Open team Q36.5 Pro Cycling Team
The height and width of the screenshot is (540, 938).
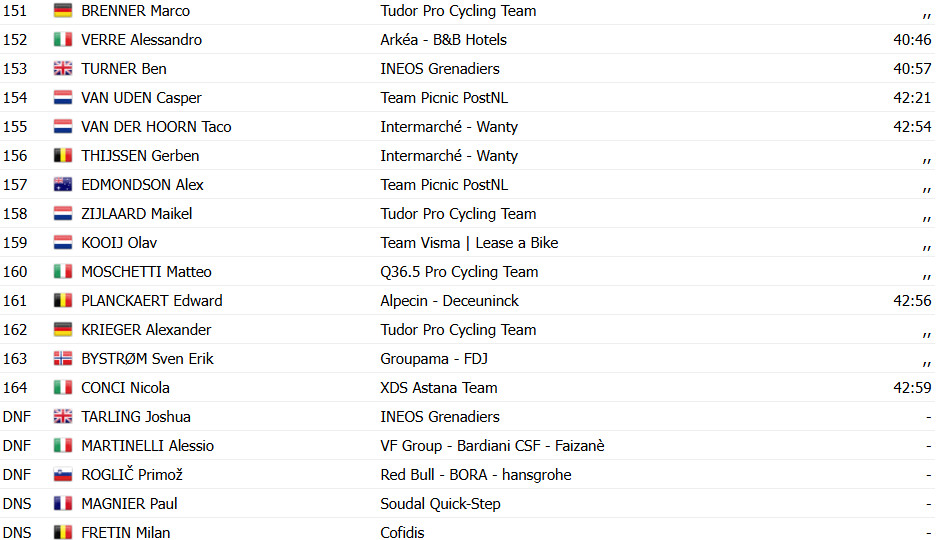(459, 272)
